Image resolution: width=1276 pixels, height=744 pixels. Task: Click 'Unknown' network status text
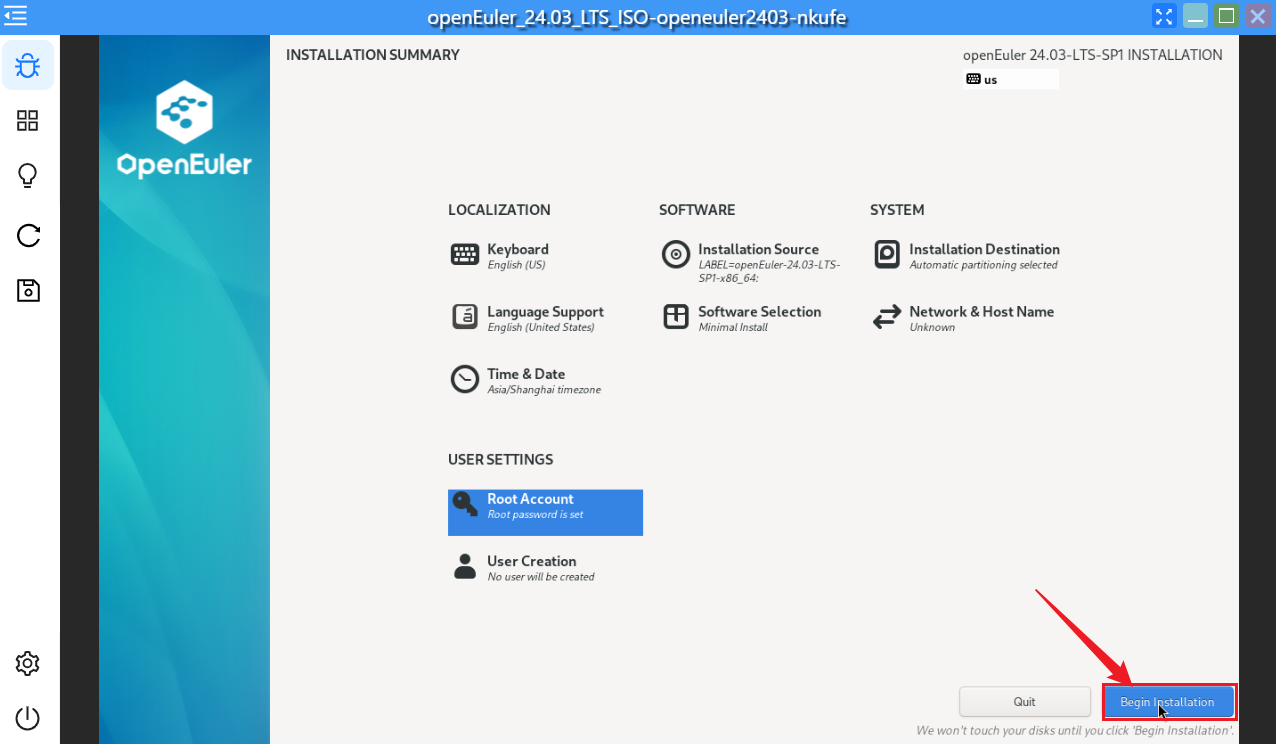(x=932, y=327)
